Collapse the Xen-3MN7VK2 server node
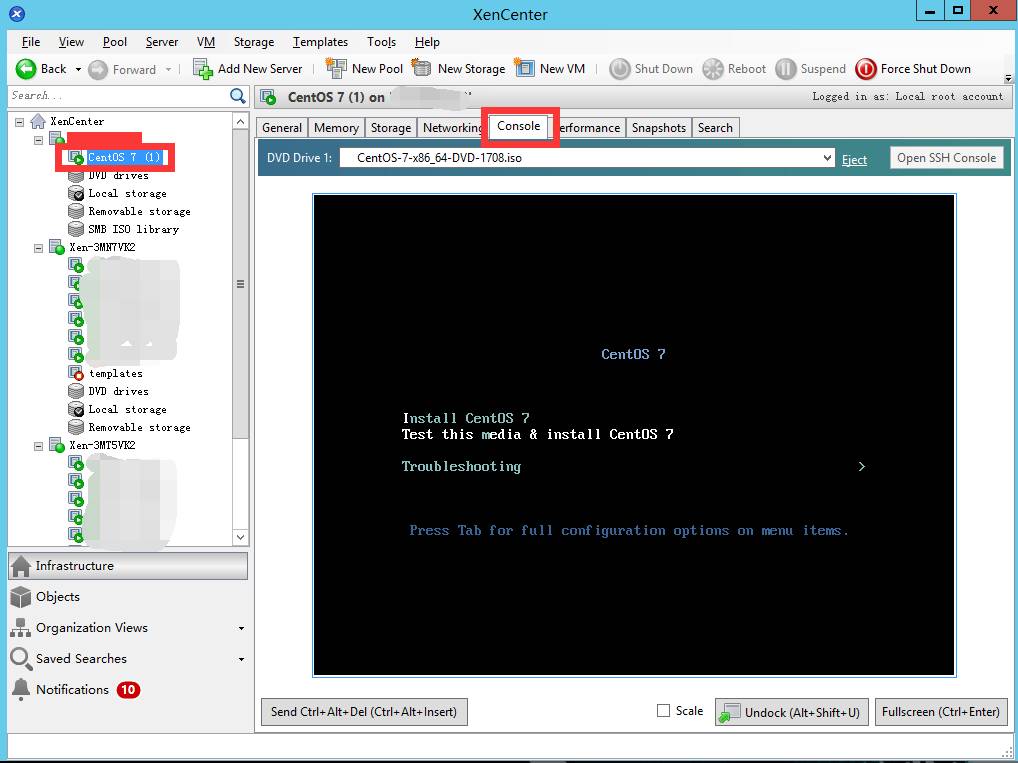The height and width of the screenshot is (763, 1018). click(38, 248)
